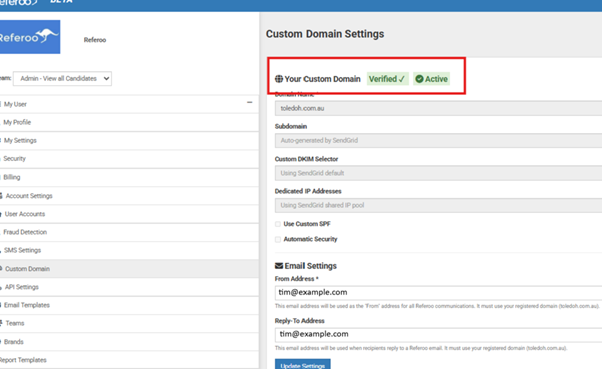The image size is (602, 369).
Task: Click the Update Settings button
Action: 303,364
